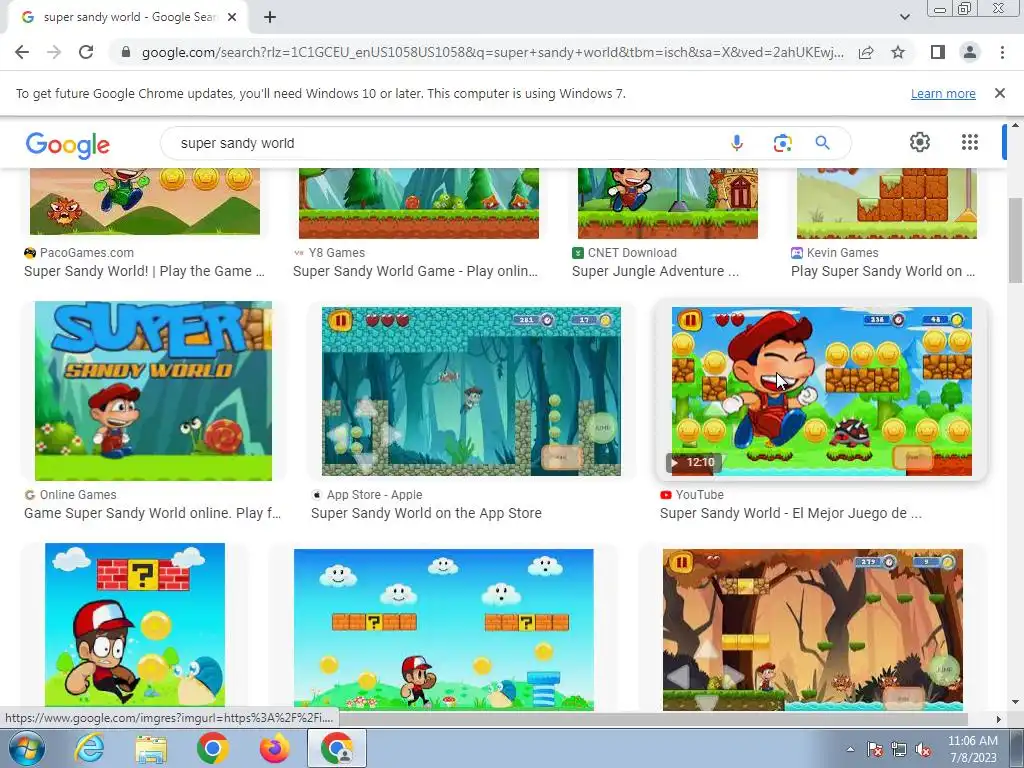Screen dimensions: 1024x768
Task: Open Google quick settings gear
Action: [920, 142]
